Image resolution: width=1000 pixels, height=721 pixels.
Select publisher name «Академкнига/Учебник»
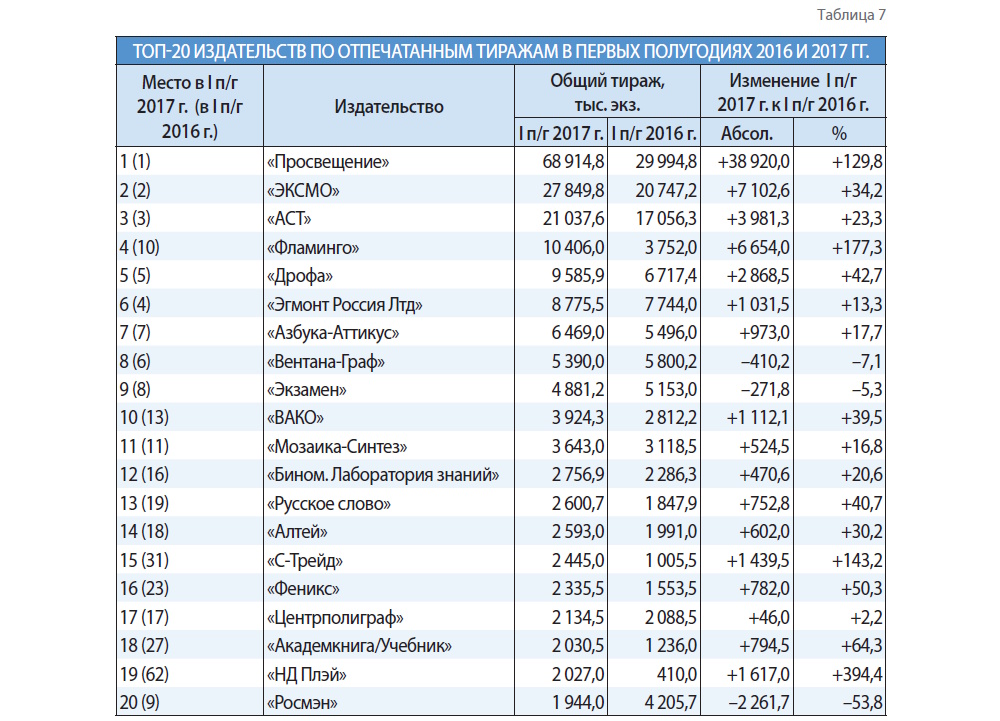pos(359,646)
